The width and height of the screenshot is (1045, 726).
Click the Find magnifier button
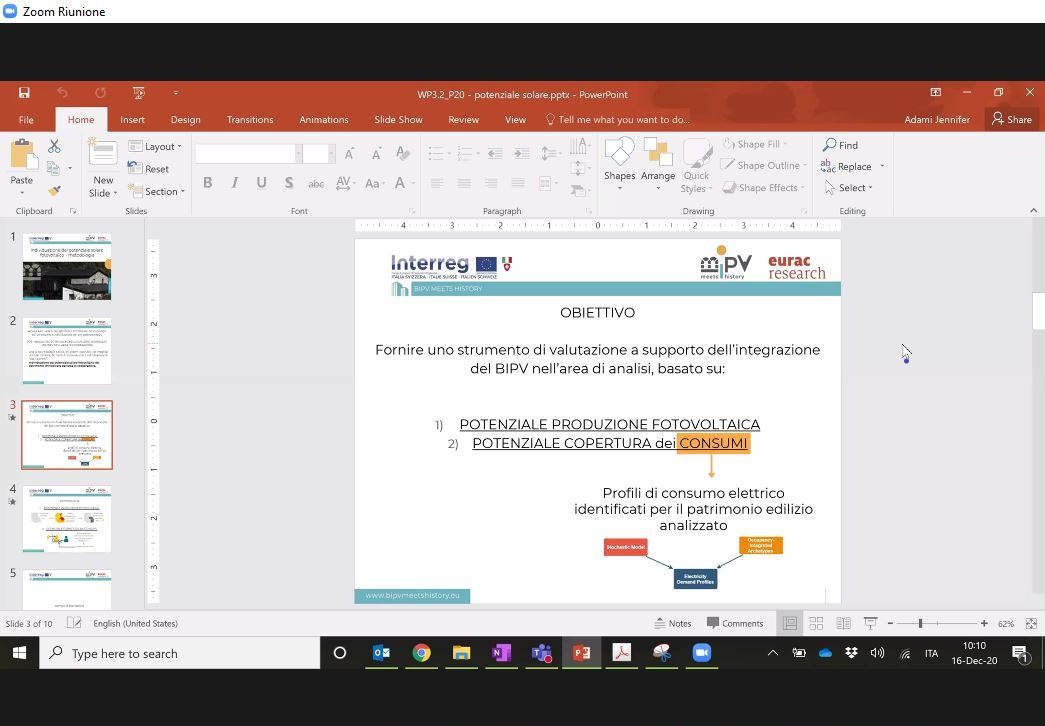[x=840, y=145]
